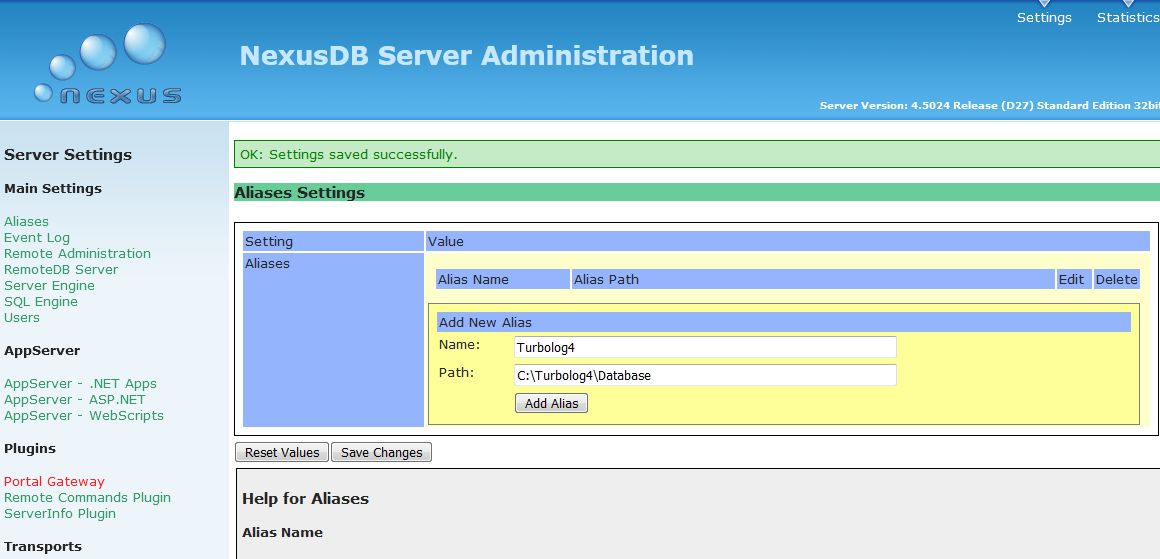Focus the alias Path input field
Screen dimensions: 1160x559
[x=705, y=375]
